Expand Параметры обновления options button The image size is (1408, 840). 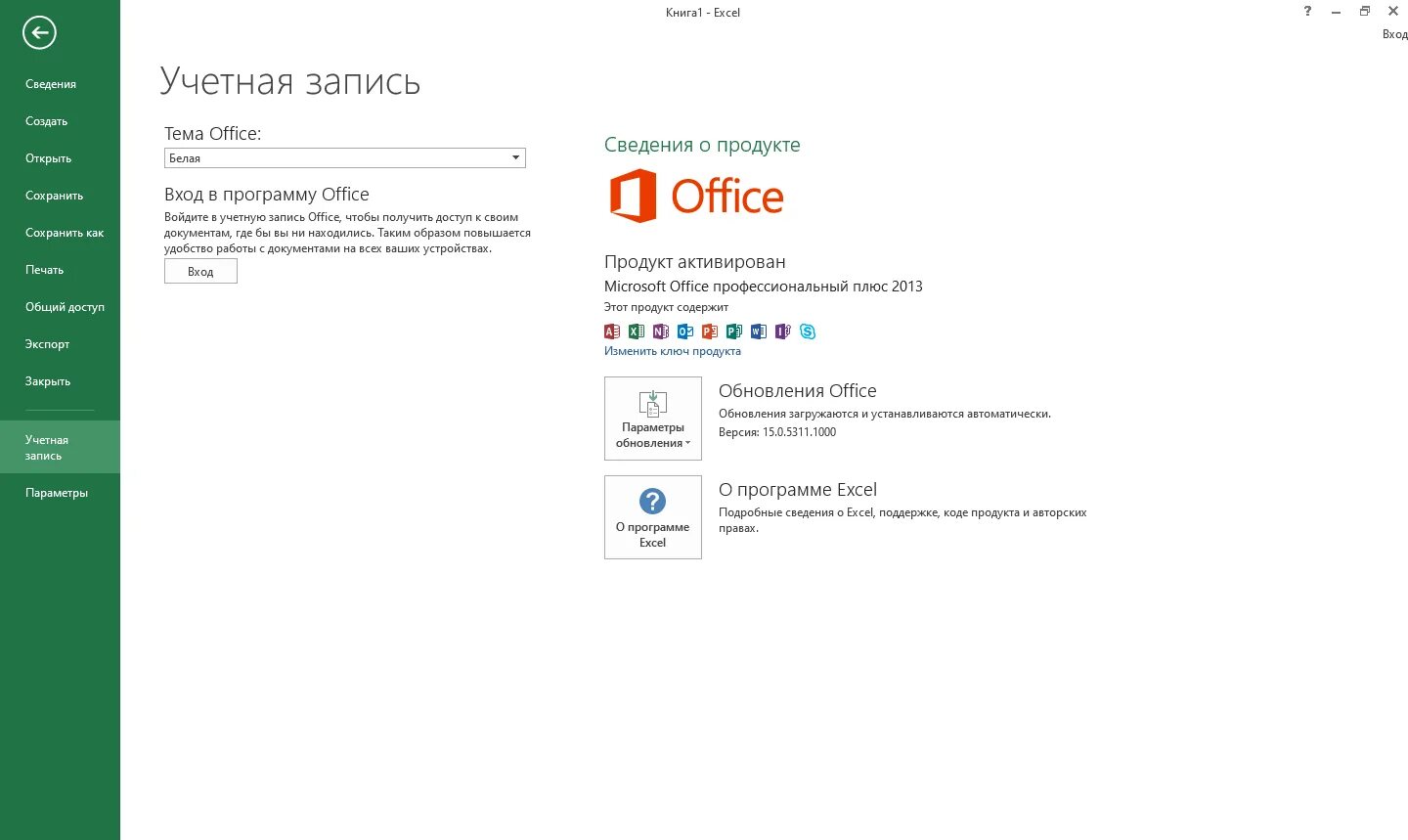[x=653, y=419]
